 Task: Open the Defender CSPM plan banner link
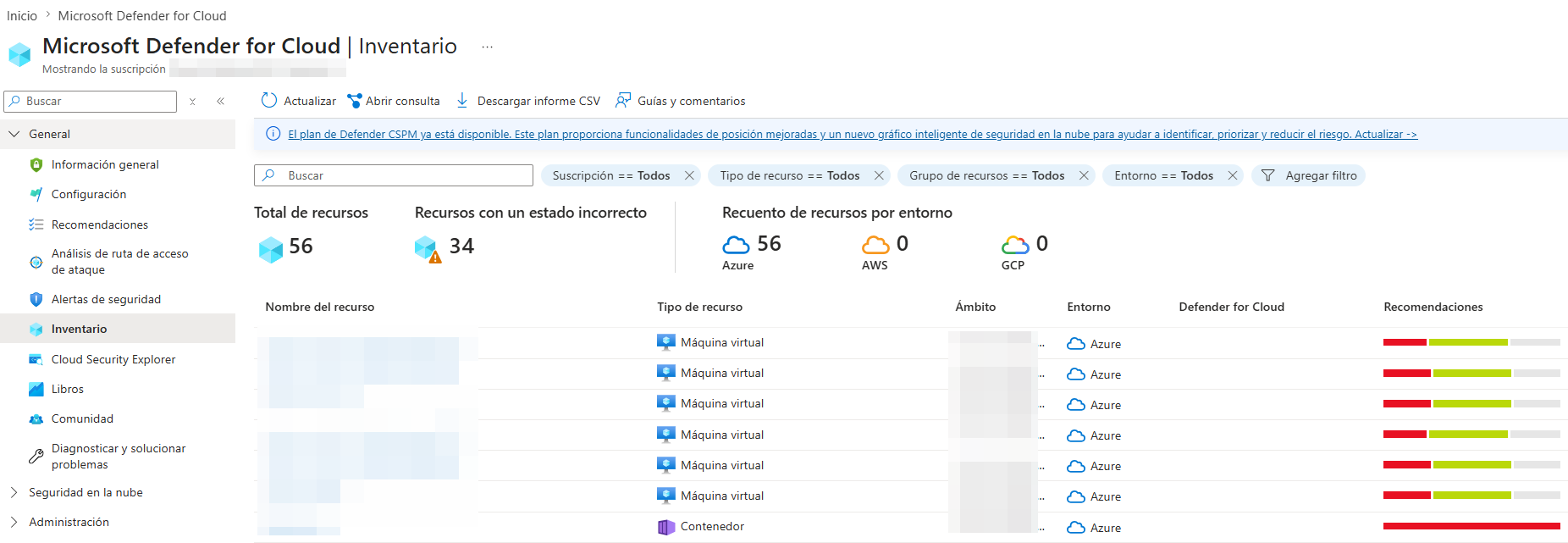(852, 134)
